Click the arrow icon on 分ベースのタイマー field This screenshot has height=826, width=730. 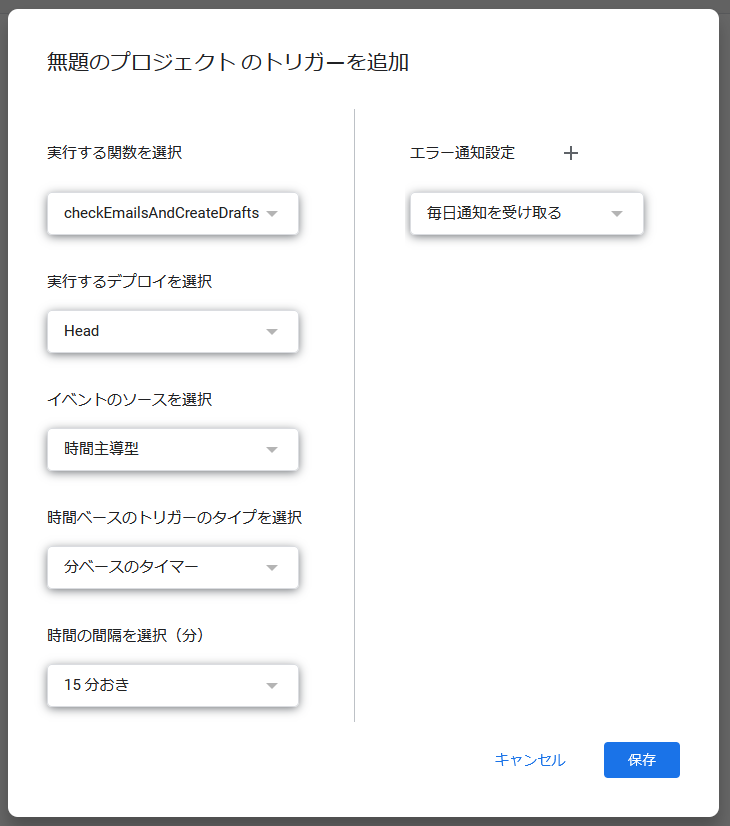coord(272,568)
